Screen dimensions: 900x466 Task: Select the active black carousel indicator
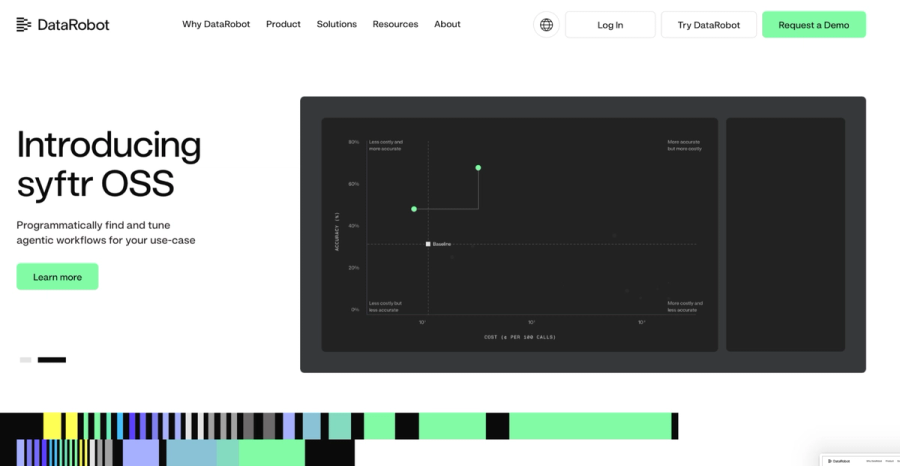point(52,360)
